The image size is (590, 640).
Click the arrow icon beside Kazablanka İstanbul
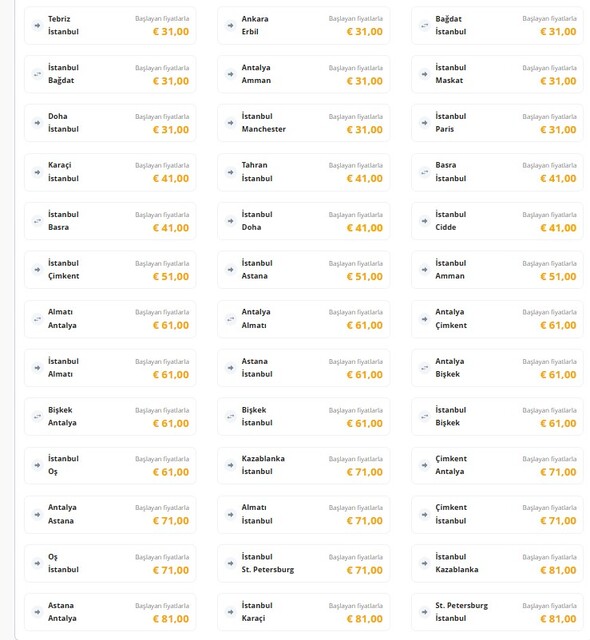coord(231,465)
